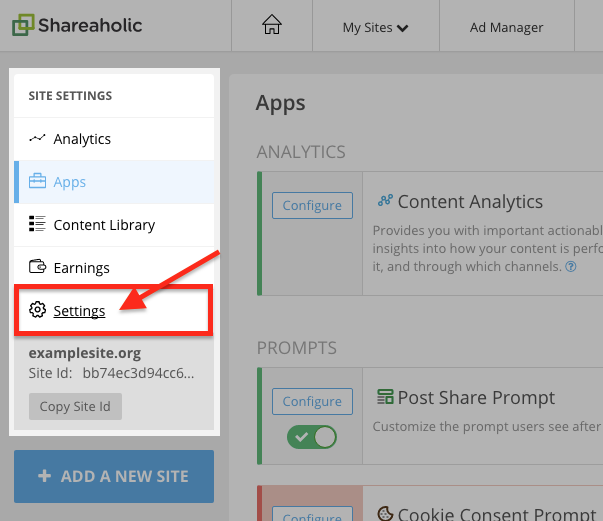The image size is (603, 521).
Task: Open Ad Manager in top navigation
Action: point(506,28)
